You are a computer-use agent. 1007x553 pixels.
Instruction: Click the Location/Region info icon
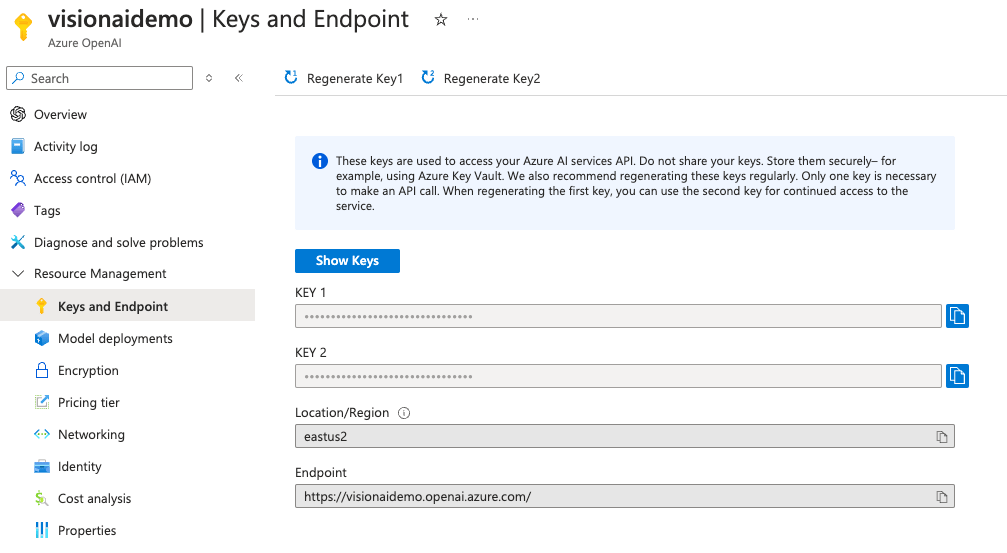point(404,413)
